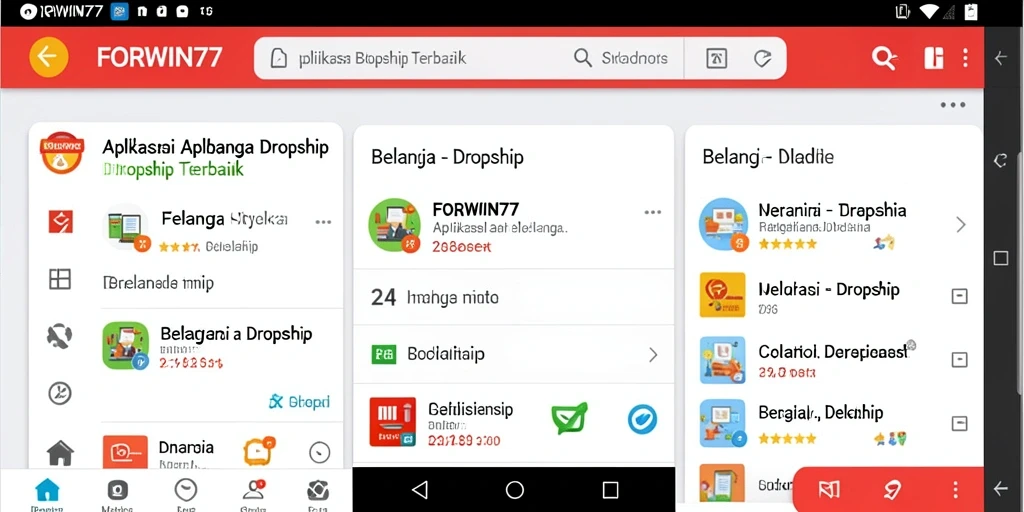
Task: Select the globe icon in left sidebar
Action: point(59,336)
